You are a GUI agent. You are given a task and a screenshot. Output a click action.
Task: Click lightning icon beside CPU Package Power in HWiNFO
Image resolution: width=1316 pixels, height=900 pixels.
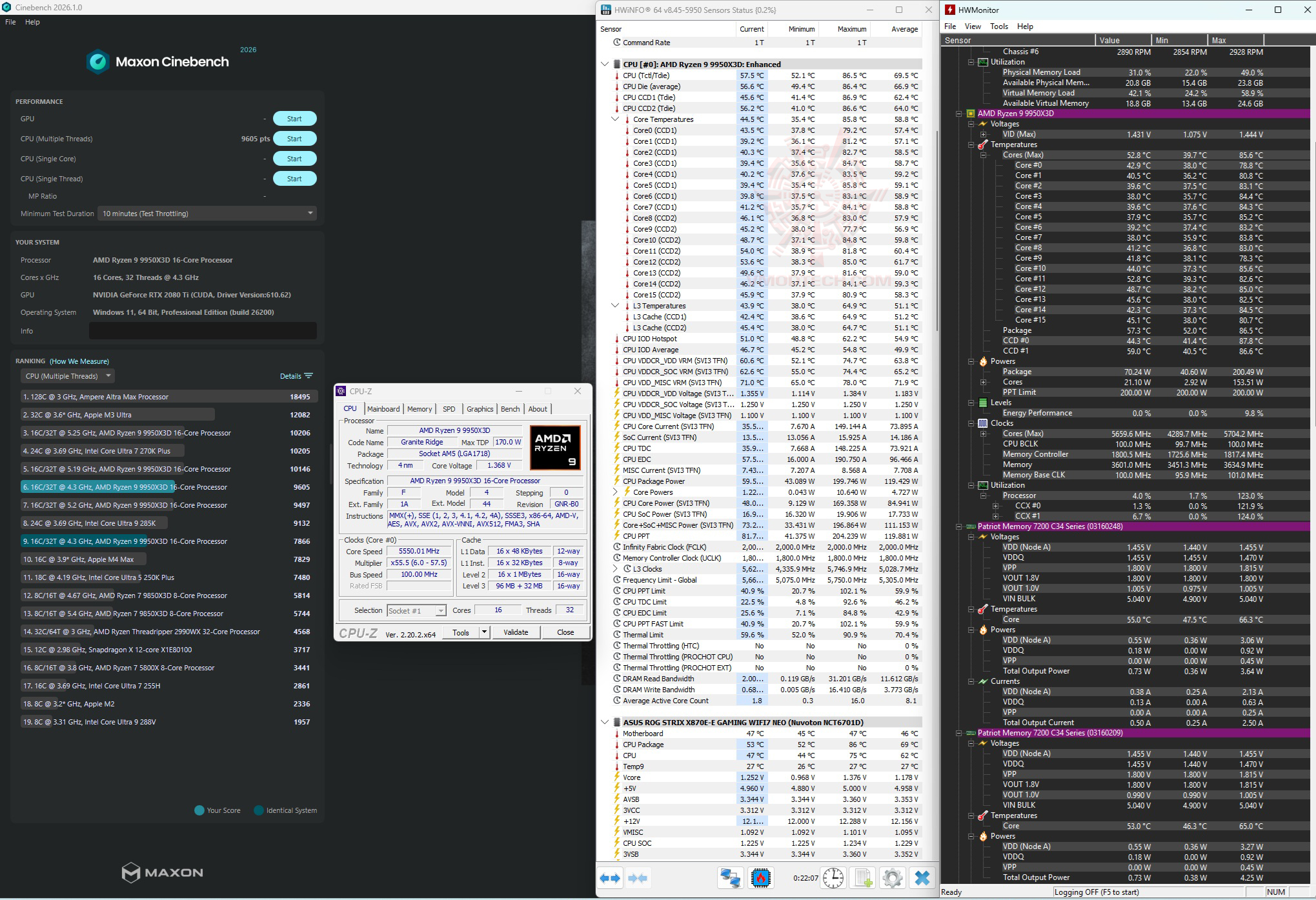(616, 481)
